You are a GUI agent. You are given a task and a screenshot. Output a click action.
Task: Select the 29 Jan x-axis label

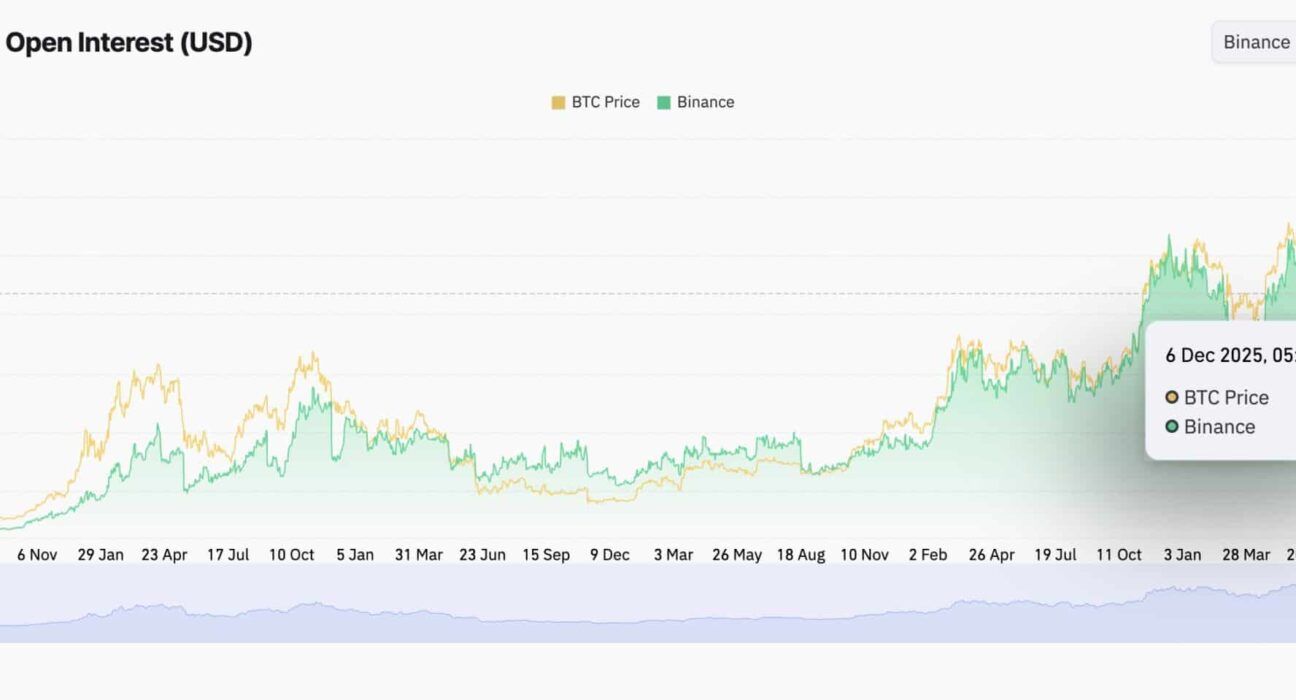coord(100,555)
